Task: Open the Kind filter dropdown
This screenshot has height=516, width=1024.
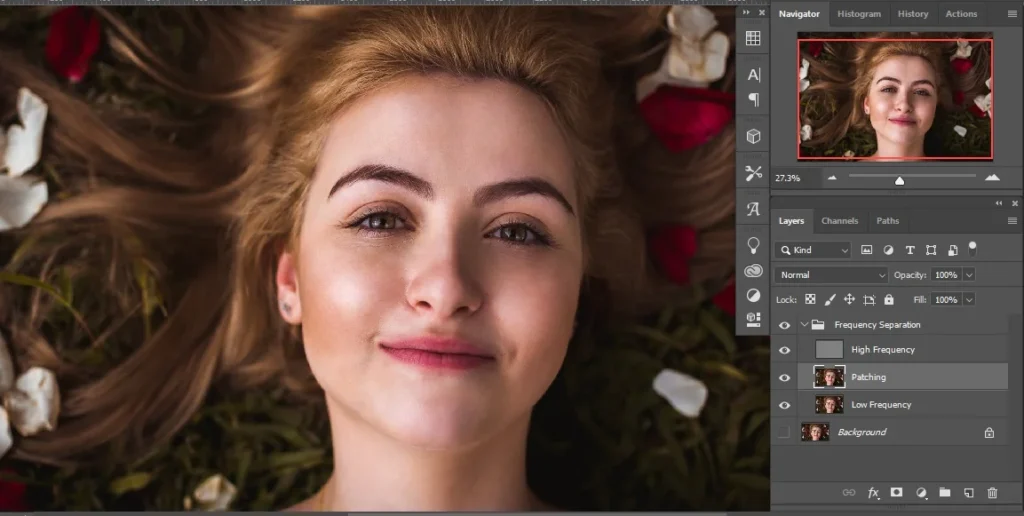Action: pos(813,250)
